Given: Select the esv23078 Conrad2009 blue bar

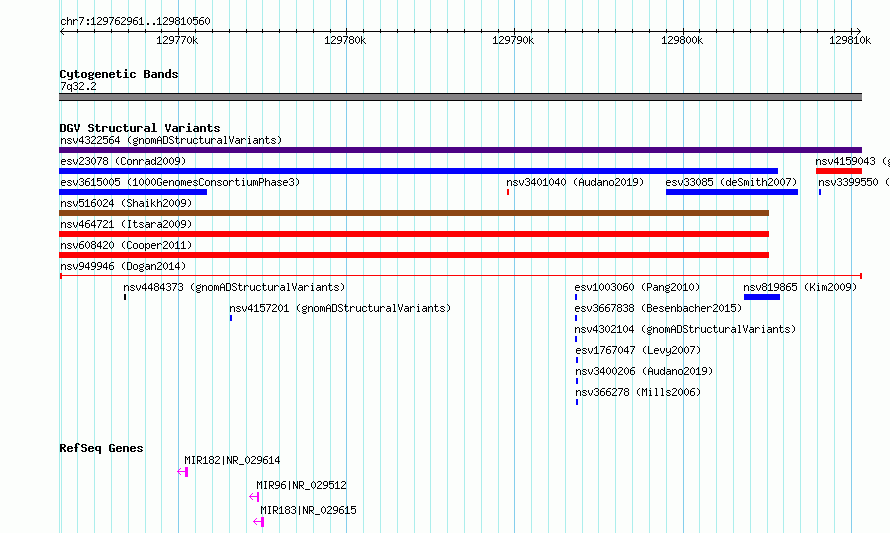Looking at the screenshot, I should click(418, 171).
